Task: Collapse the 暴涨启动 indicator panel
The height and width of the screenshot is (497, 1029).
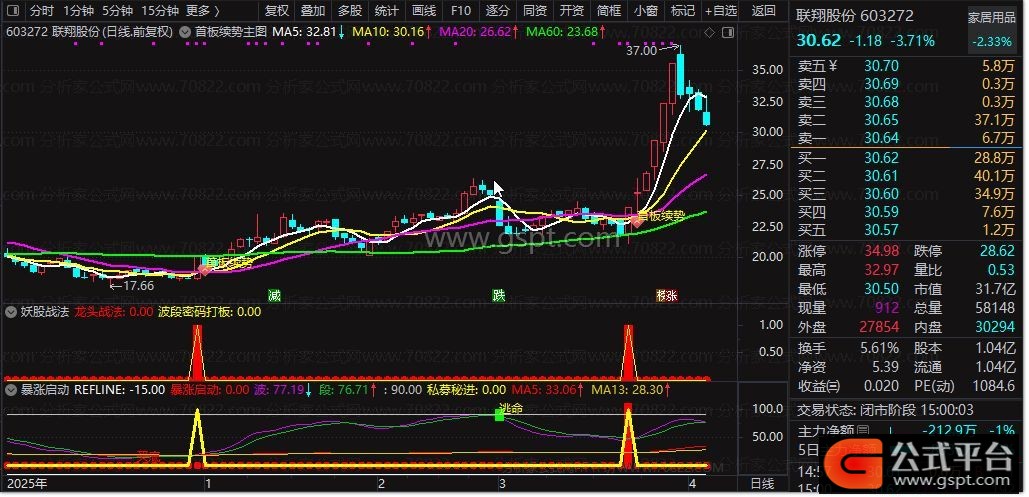Action: [x=11, y=390]
